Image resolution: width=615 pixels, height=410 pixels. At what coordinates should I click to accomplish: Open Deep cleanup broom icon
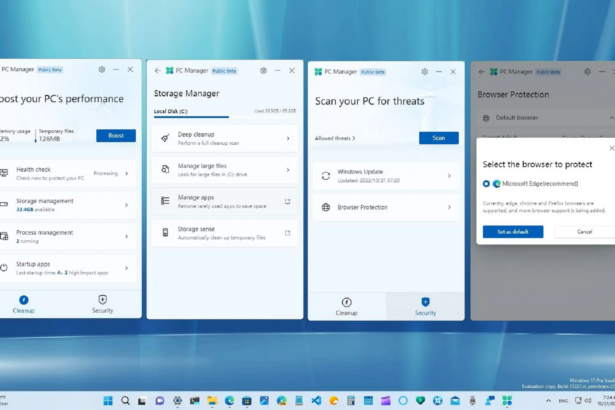coord(165,138)
